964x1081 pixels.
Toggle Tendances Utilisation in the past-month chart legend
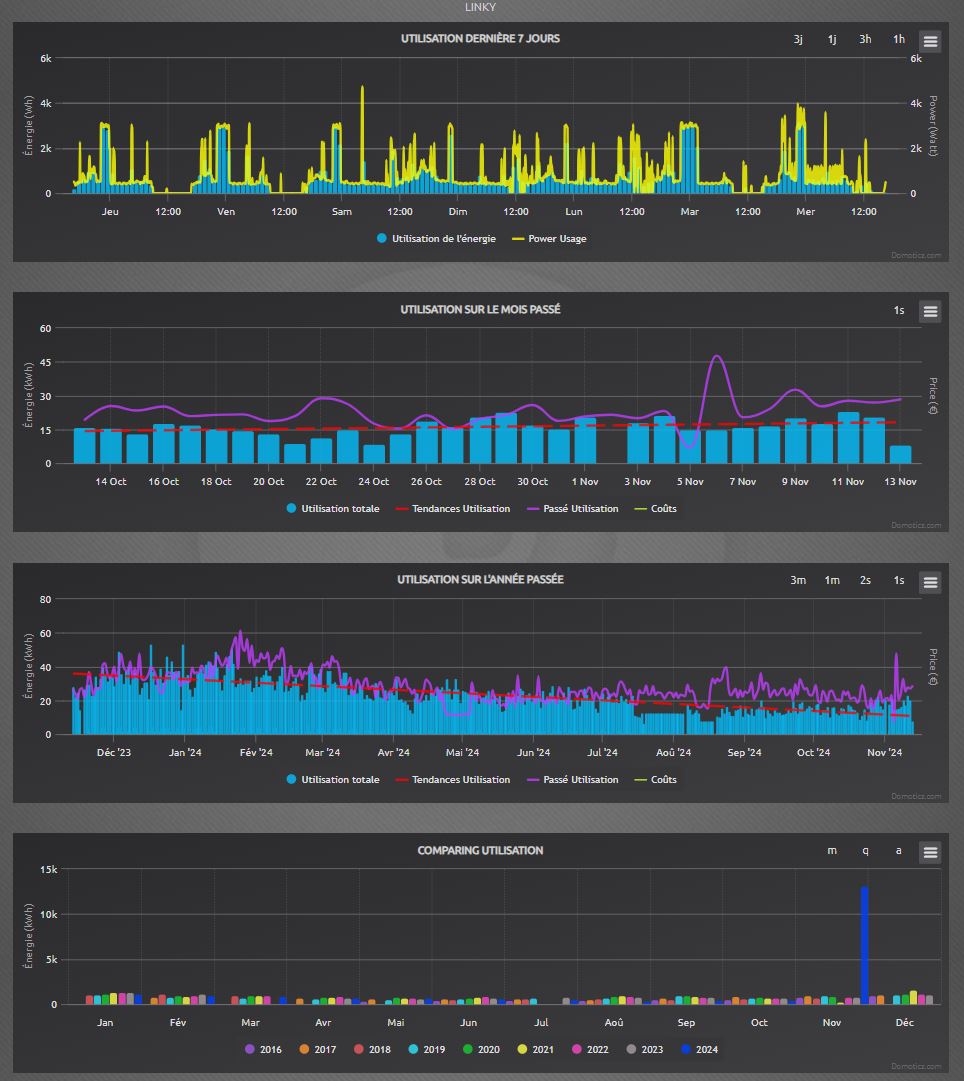tap(453, 509)
